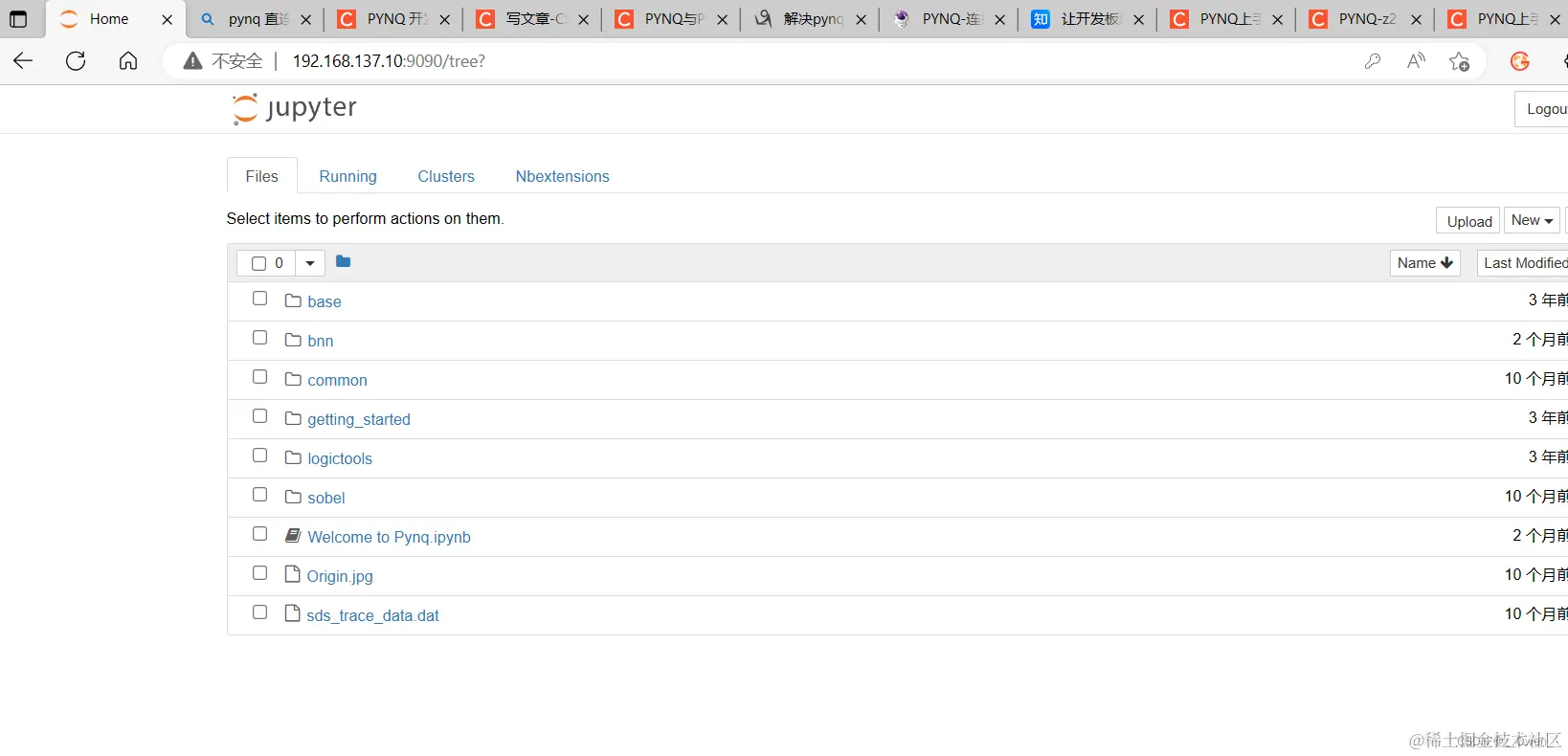Check the box for Welcome to Pynq.ipynb
Viewport: 1568px width, 756px height.
tap(259, 534)
